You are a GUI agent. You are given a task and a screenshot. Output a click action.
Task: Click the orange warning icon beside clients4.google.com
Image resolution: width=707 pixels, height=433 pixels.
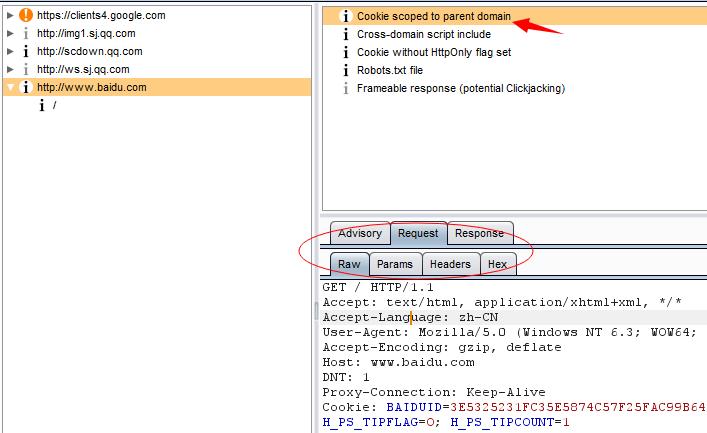coord(26,15)
